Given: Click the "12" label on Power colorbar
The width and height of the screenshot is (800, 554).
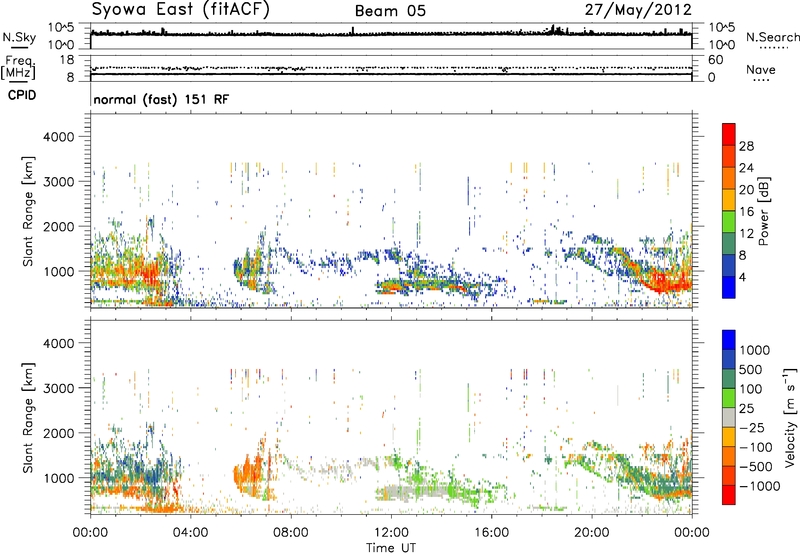Looking at the screenshot, I should pyautogui.click(x=746, y=234).
